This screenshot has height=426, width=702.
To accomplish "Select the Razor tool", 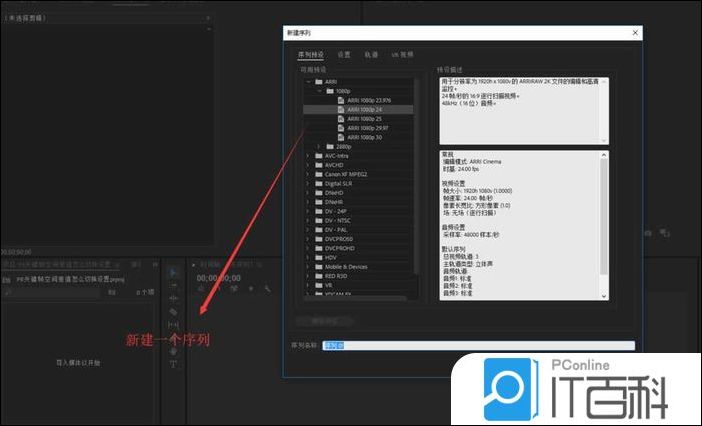I will (174, 312).
